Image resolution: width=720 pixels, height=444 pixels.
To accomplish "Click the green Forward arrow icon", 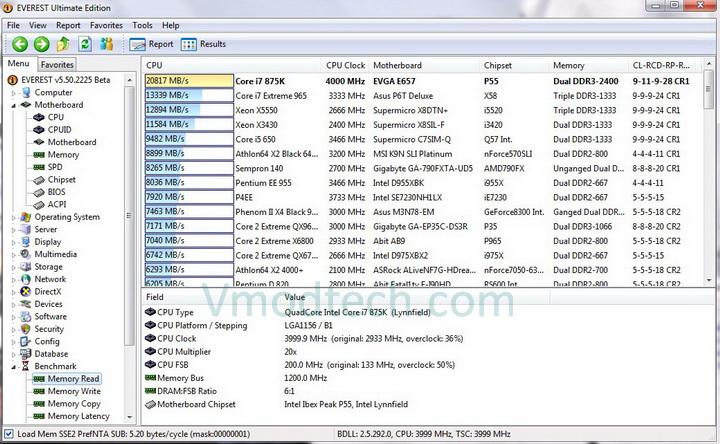I will 41,44.
